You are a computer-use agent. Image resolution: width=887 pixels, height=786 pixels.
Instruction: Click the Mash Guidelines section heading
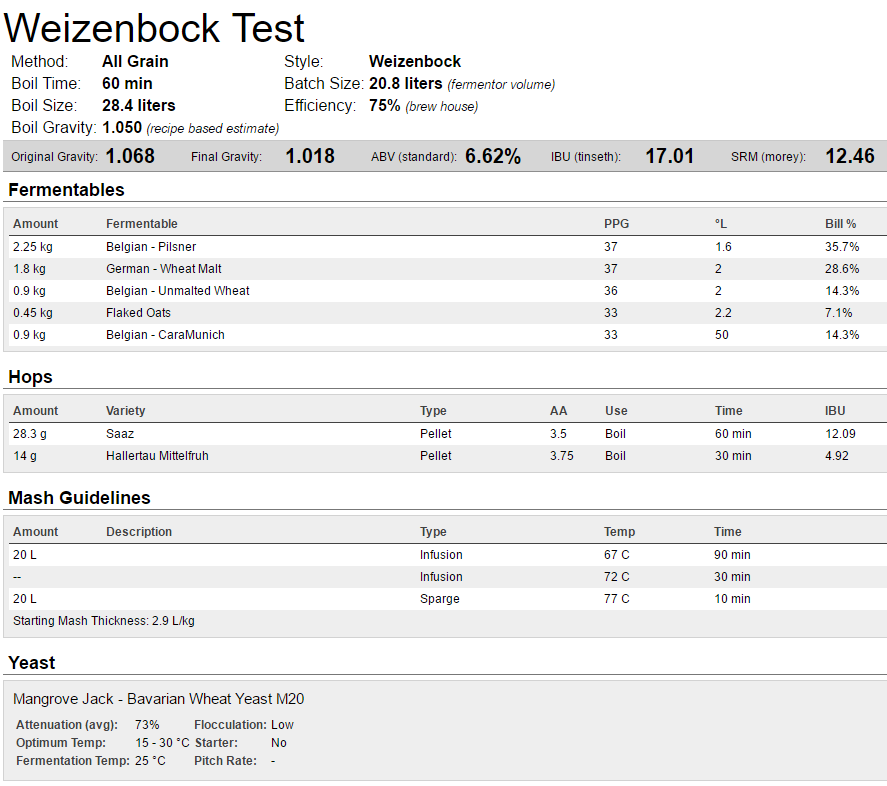pyautogui.click(x=79, y=498)
